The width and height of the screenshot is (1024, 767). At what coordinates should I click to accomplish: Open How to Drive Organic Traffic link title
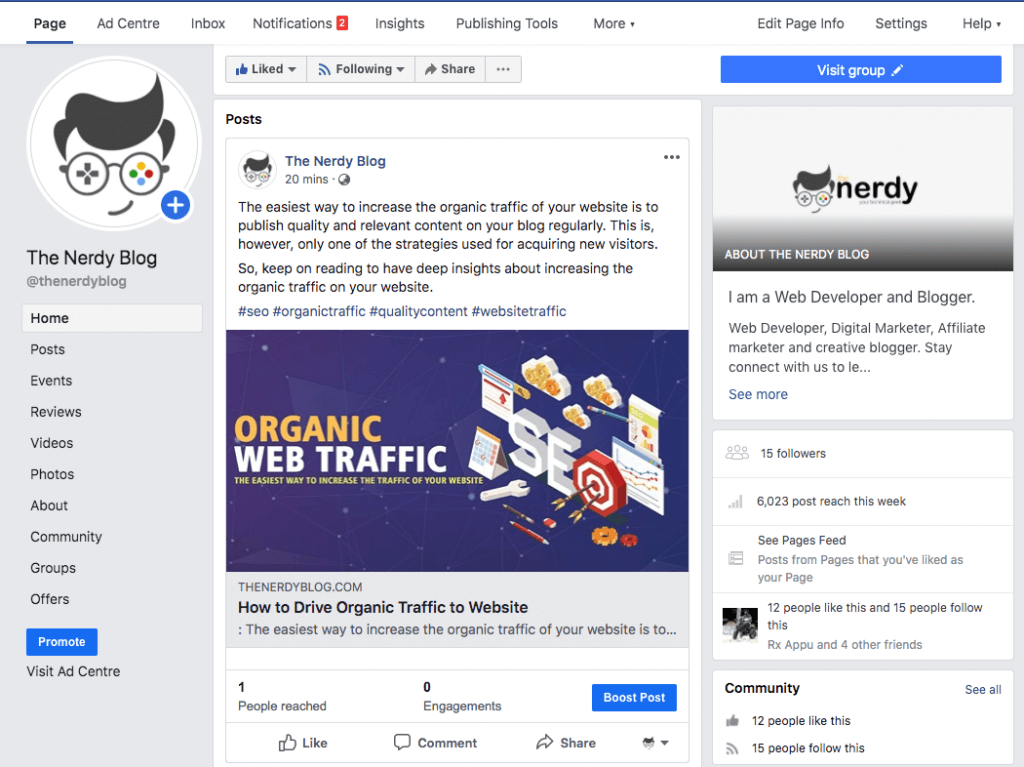click(x=383, y=608)
